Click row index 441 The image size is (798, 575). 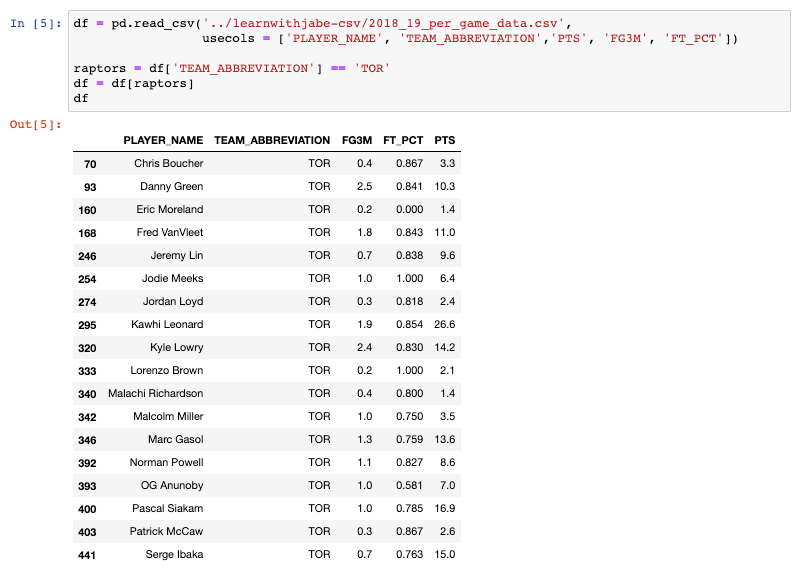[87, 555]
